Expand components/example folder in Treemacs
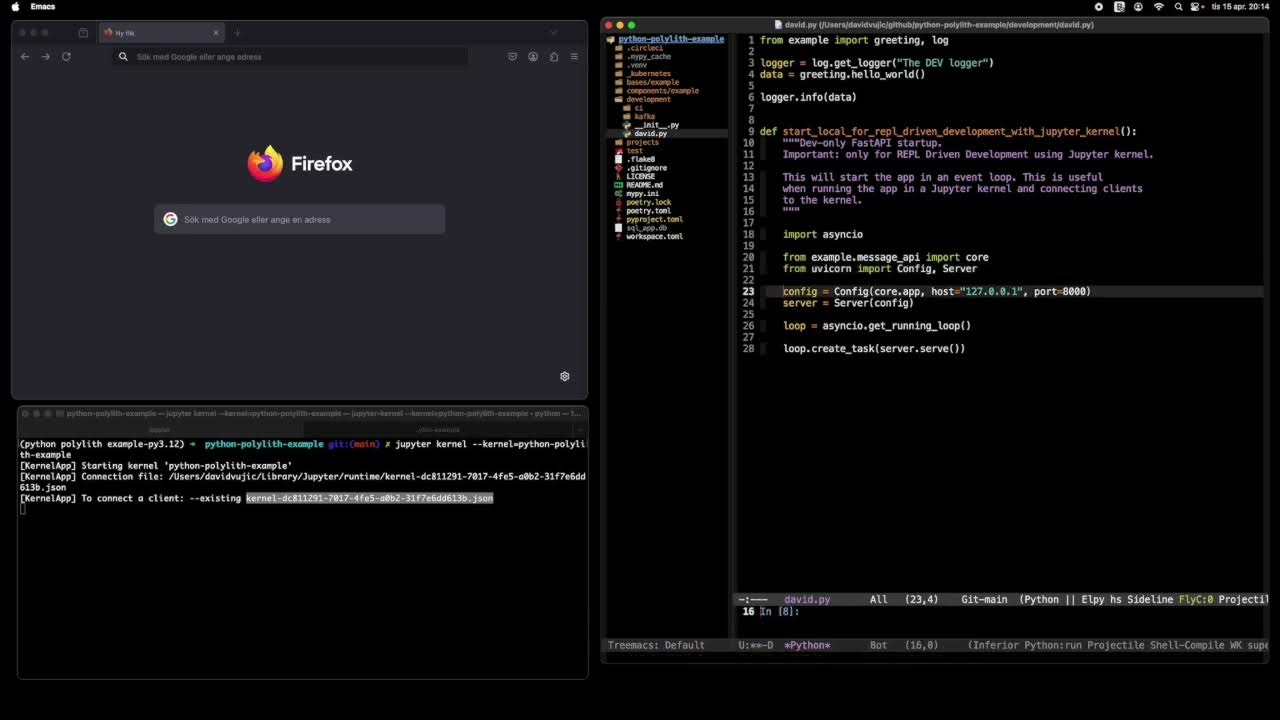Viewport: 1280px width, 720px height. [662, 91]
